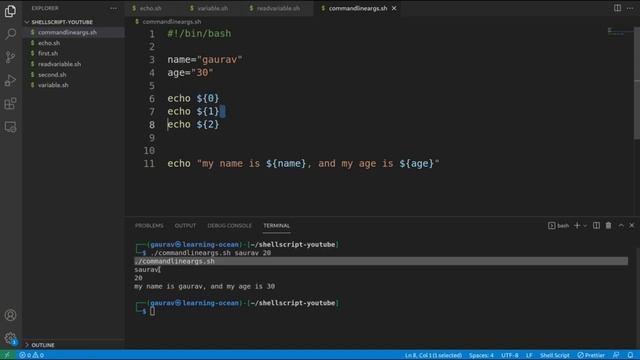Screen dimensions: 640x360
Task: Change end of line sequence LF
Action: [529, 355]
